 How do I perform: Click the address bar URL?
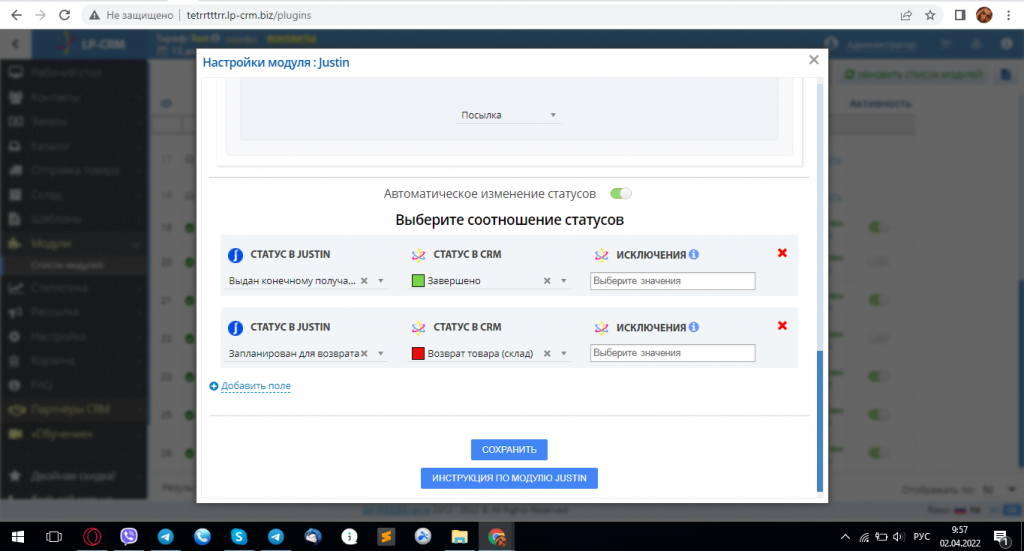point(249,15)
